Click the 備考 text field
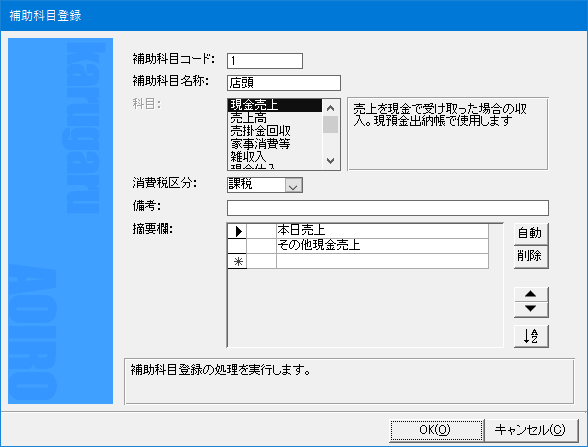The height and width of the screenshot is (447, 588). pos(388,208)
